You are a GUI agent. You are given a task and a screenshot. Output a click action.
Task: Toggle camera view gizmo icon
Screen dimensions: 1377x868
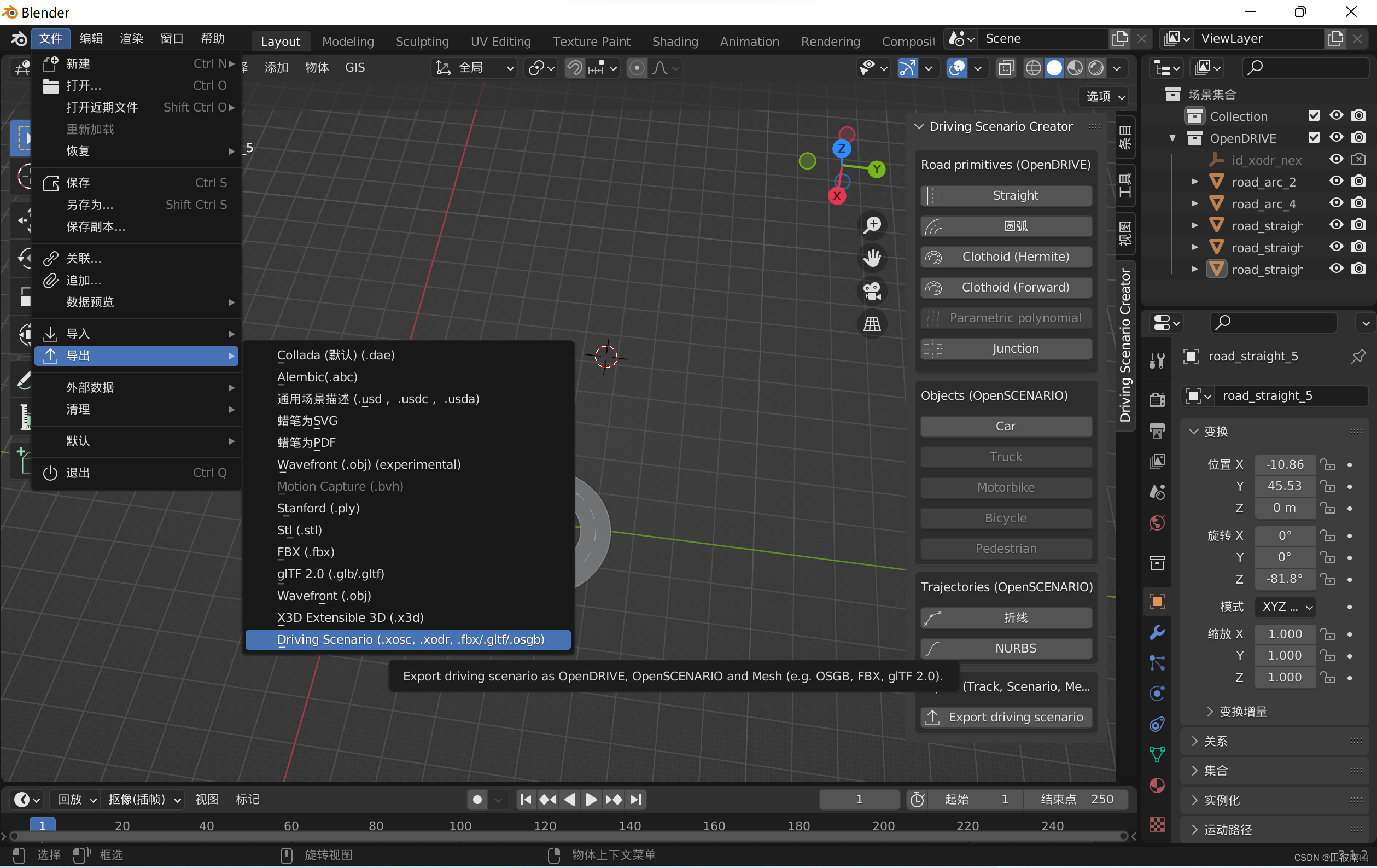point(872,291)
